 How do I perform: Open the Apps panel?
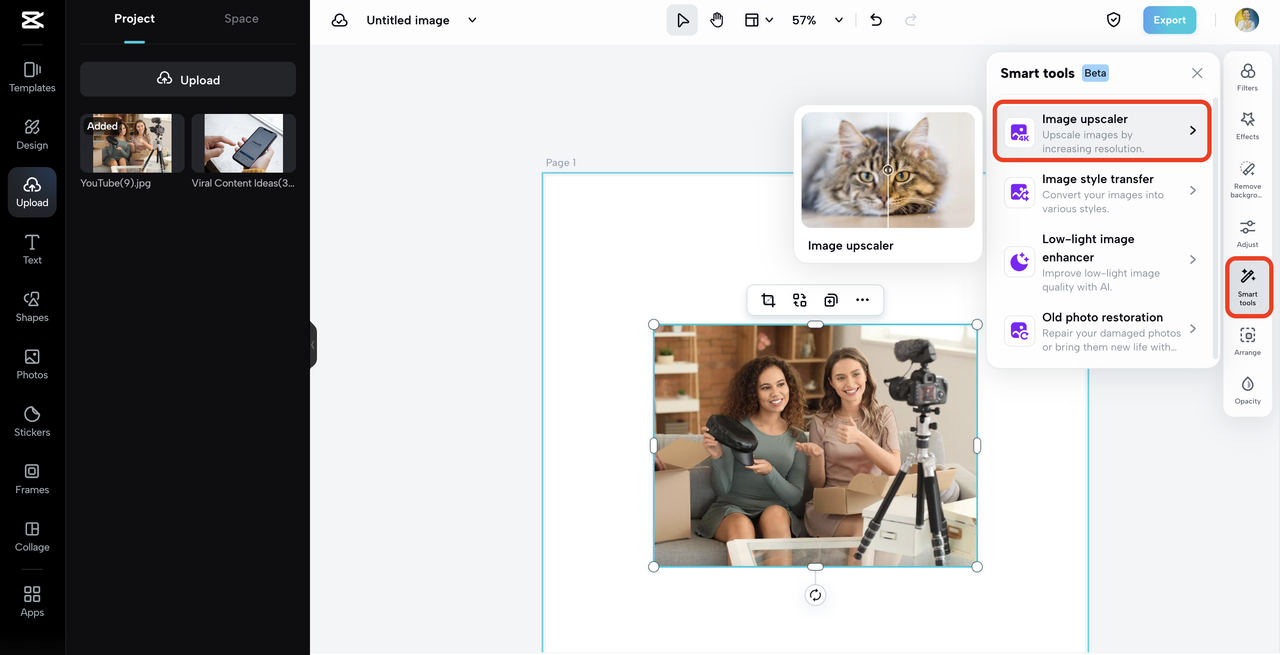[x=32, y=602]
